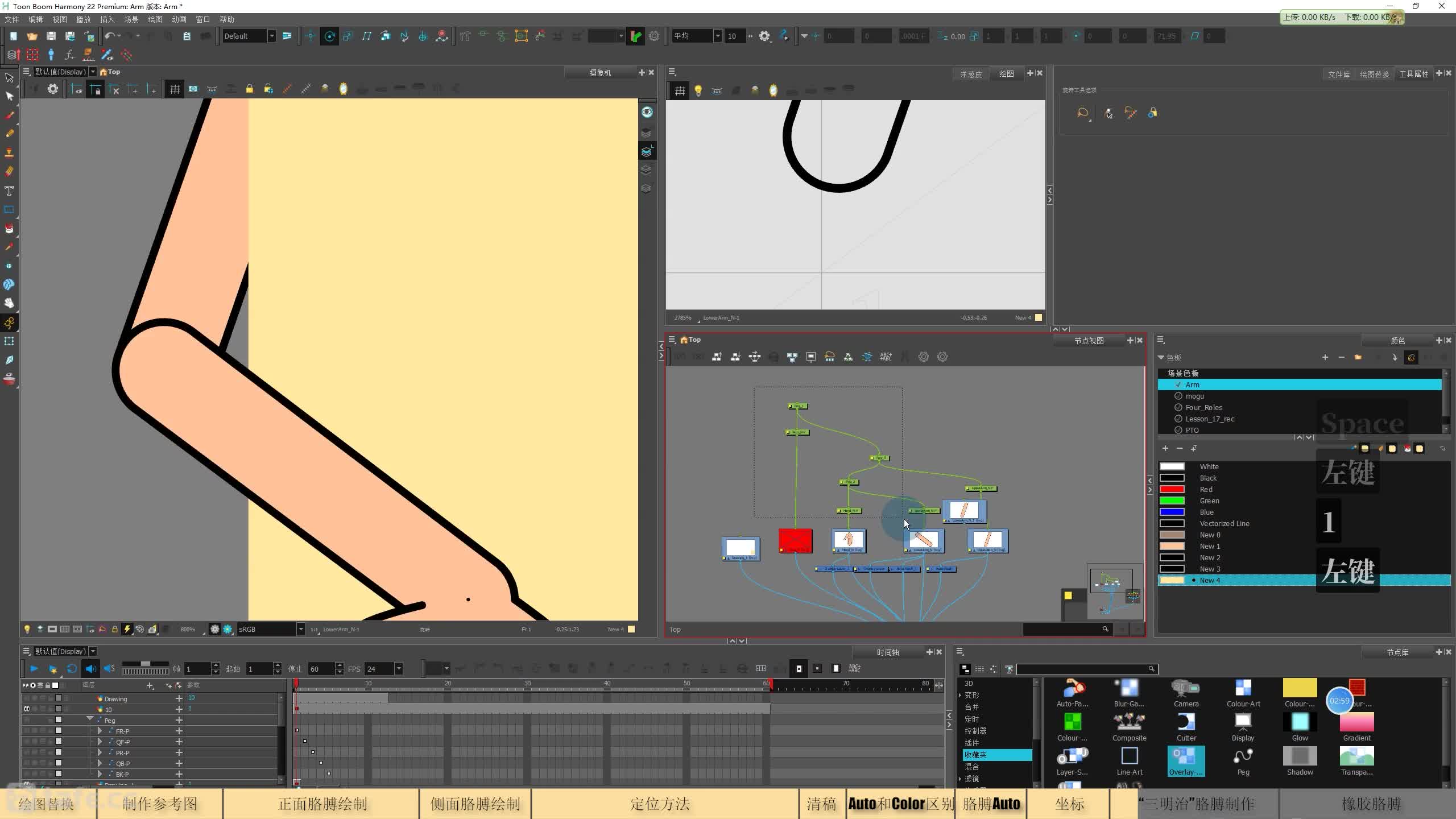Expand the FR-P layer in timeline
The height and width of the screenshot is (819, 1456).
tap(100, 731)
